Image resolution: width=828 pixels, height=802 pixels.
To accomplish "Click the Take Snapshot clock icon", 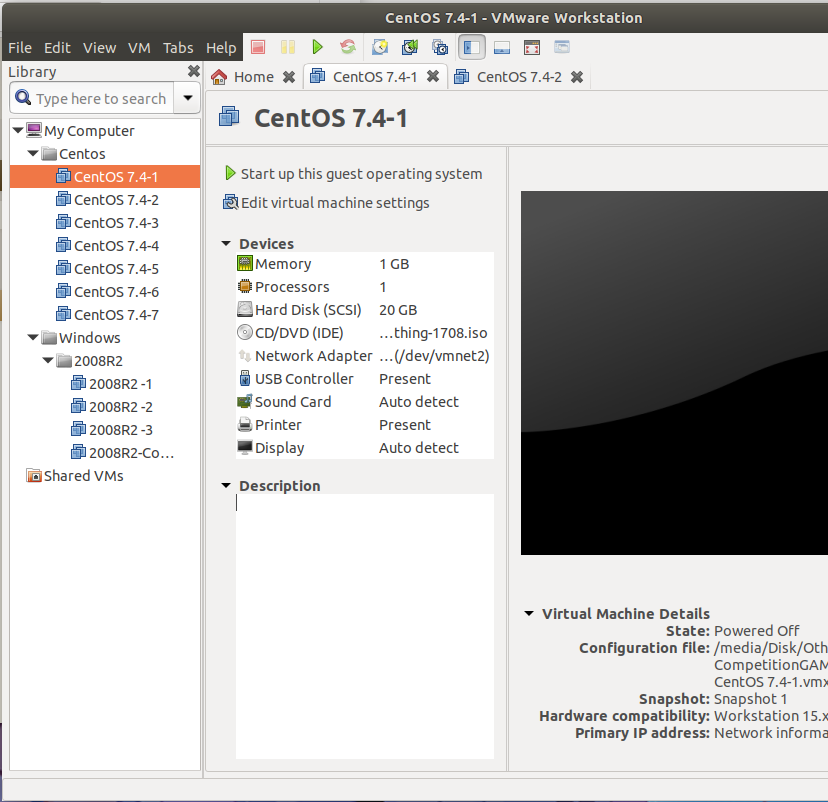I will (380, 48).
